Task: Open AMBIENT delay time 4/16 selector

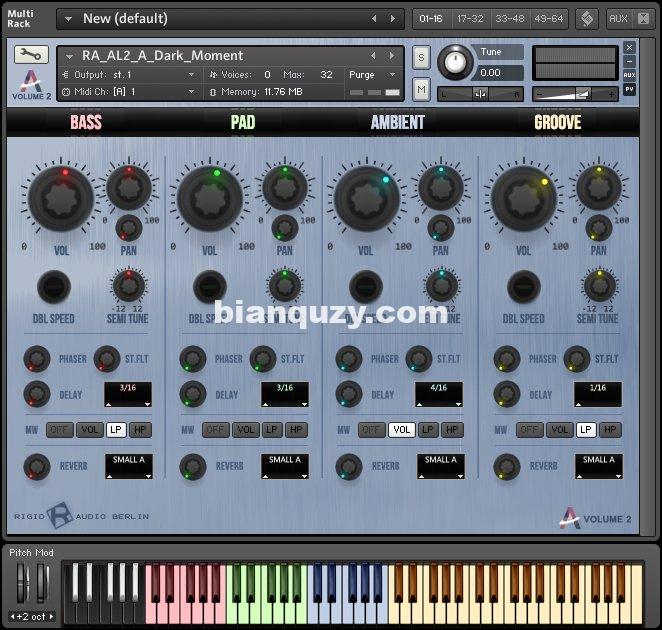Action: 439,394
